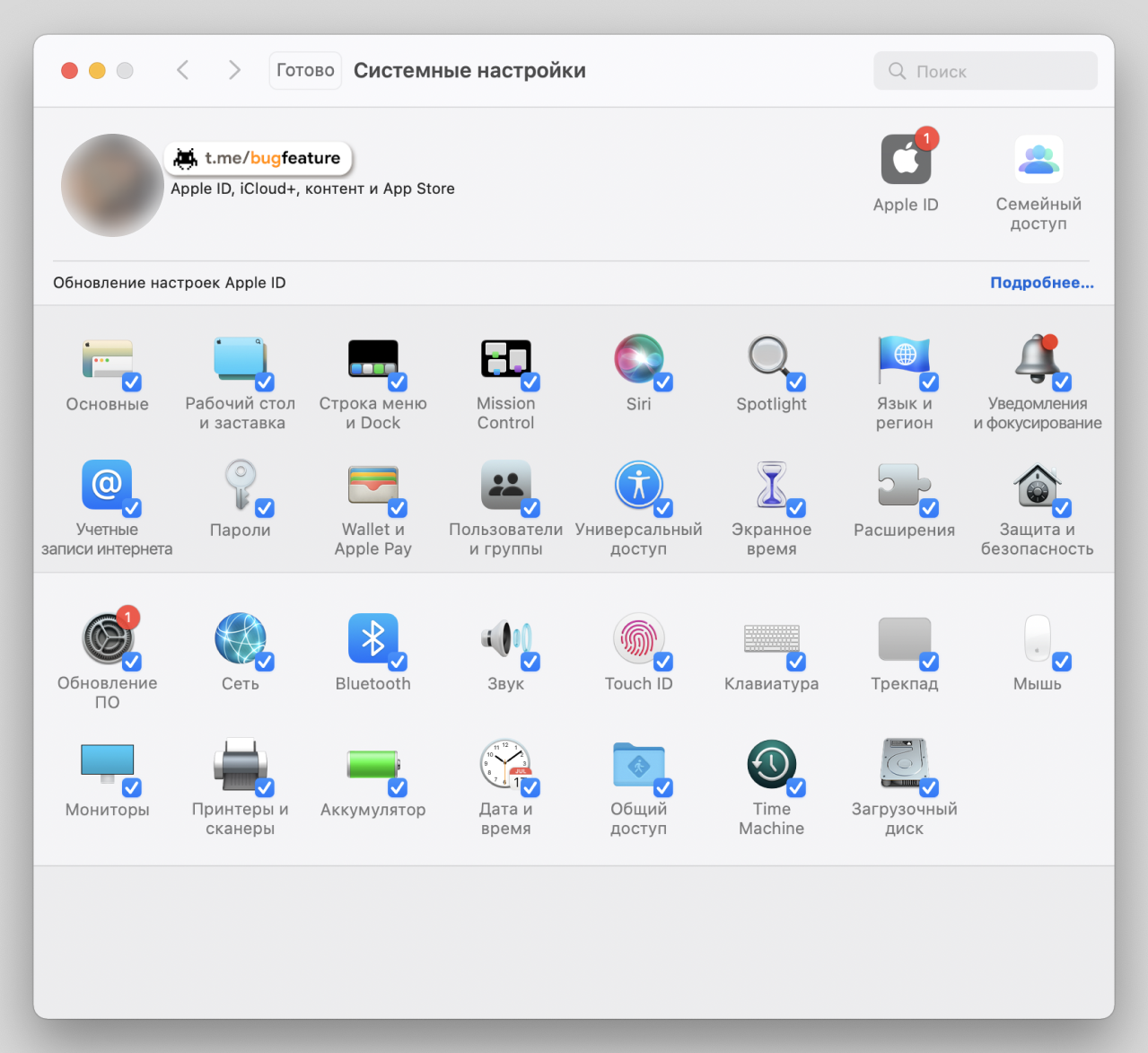Click the Apple ID, iCloud+ description text
Viewport: 1148px width, 1053px height.
(312, 189)
